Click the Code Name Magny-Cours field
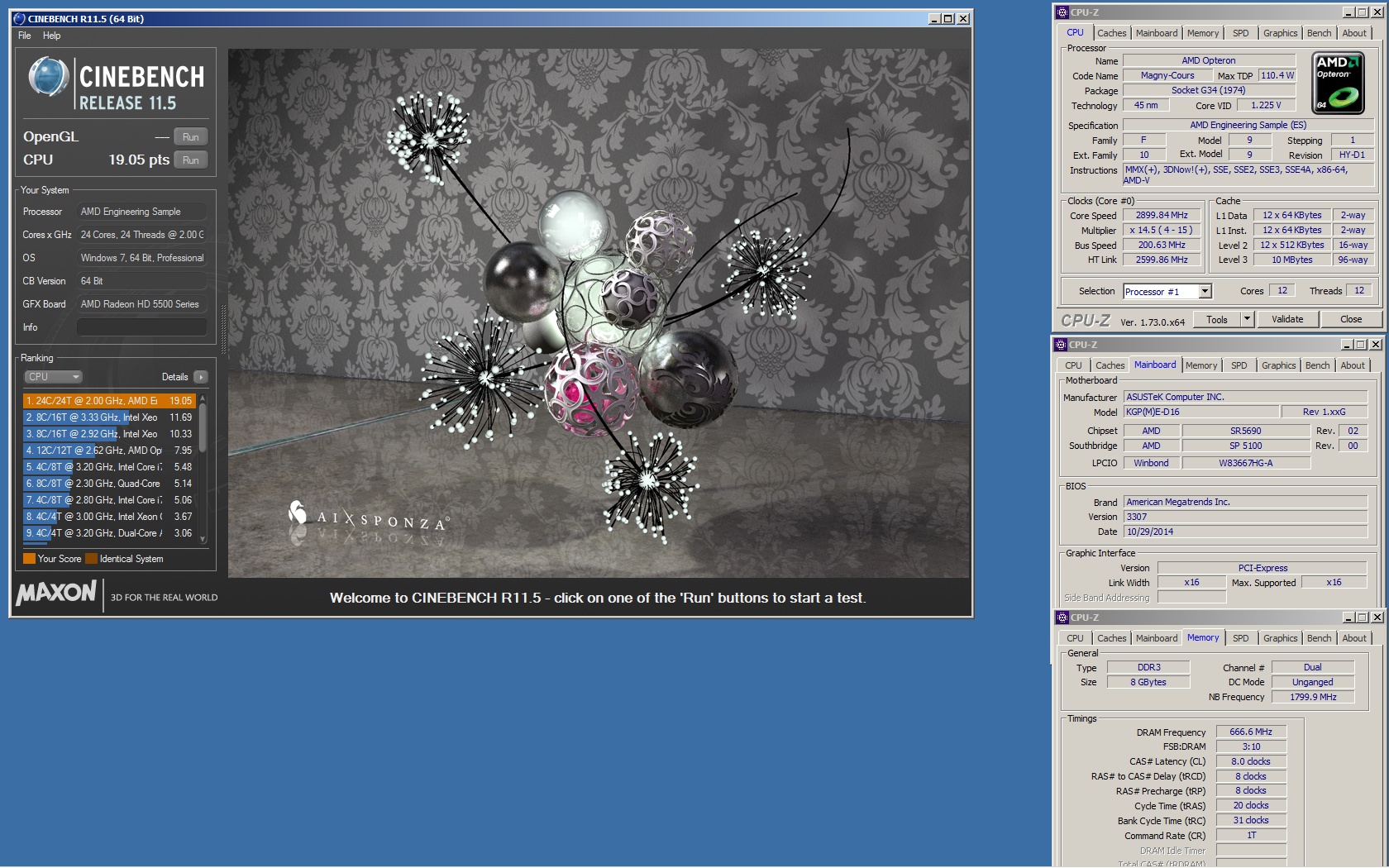 pyautogui.click(x=1167, y=75)
